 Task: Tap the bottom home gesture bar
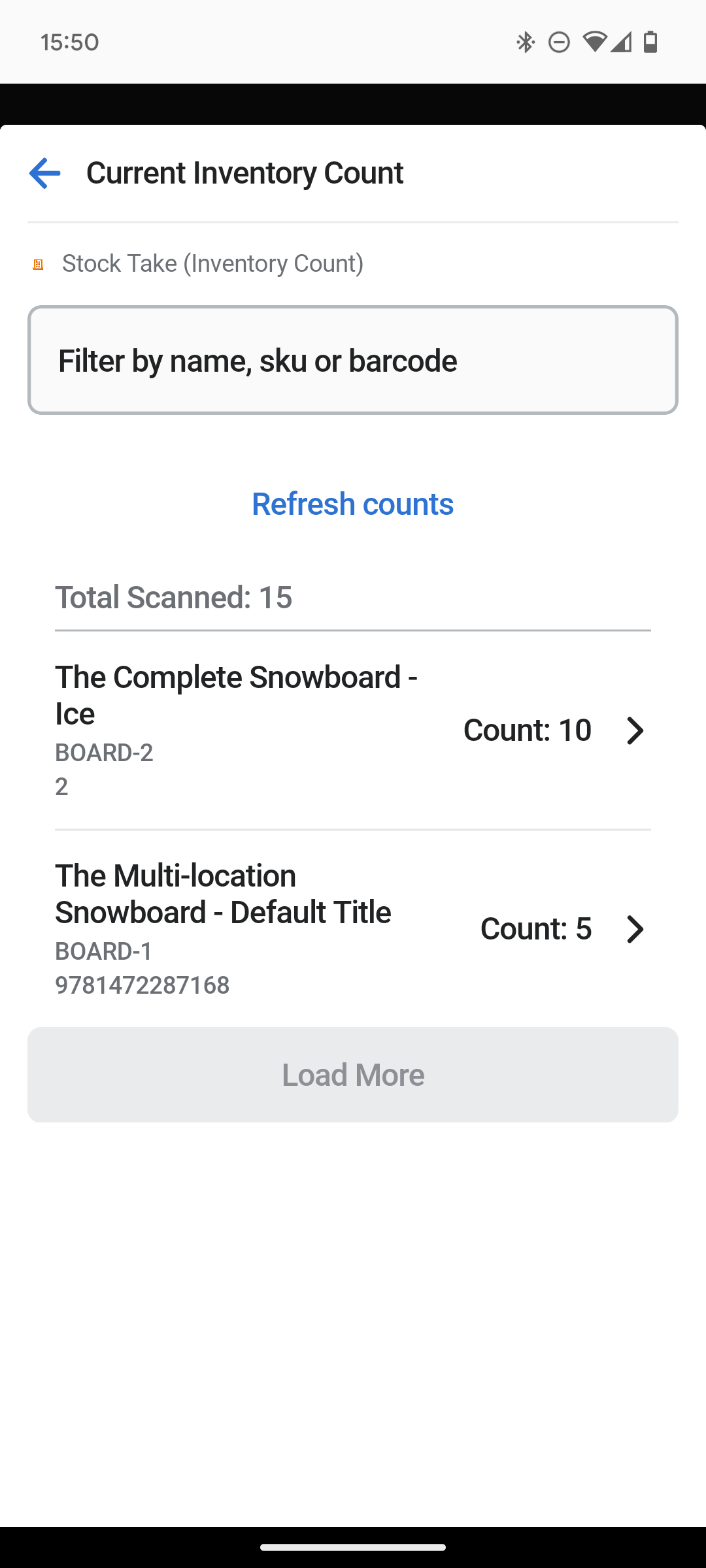[352, 1546]
